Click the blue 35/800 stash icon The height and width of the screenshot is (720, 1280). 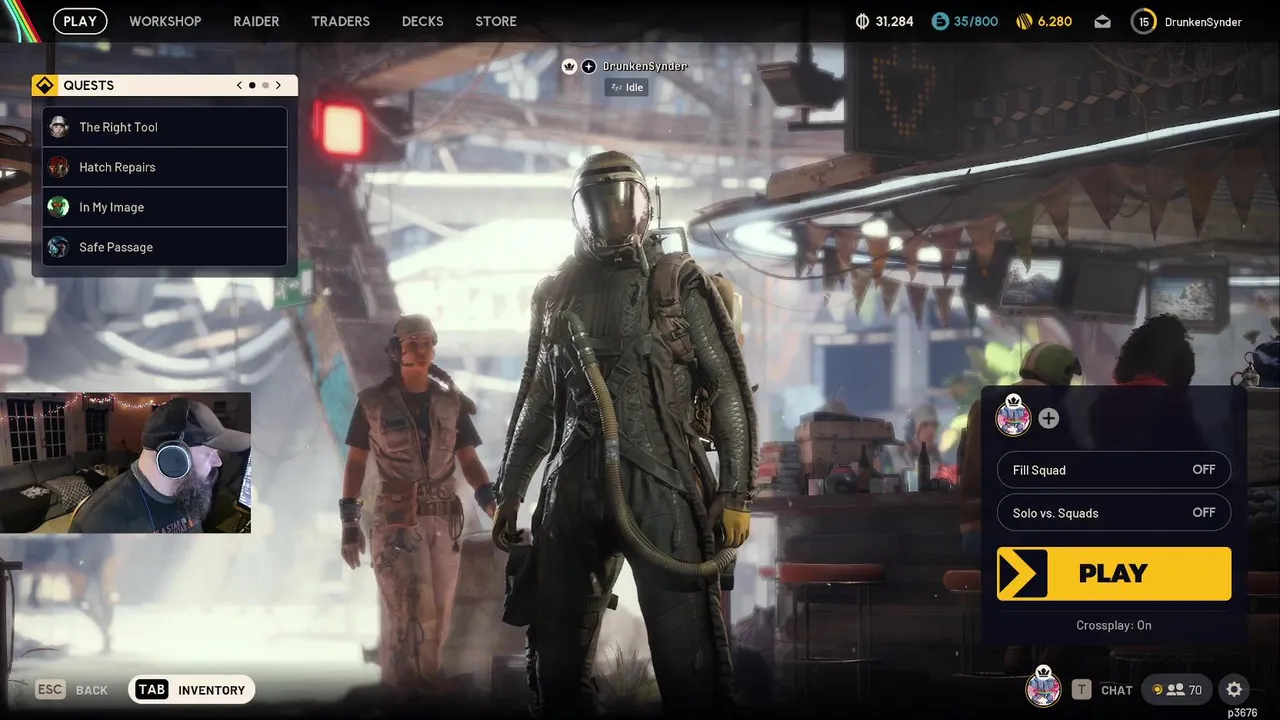click(939, 21)
